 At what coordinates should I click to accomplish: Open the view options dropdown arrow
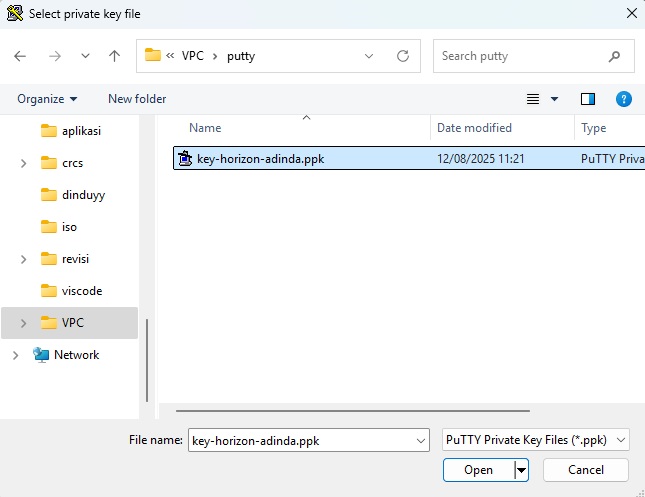click(x=555, y=99)
